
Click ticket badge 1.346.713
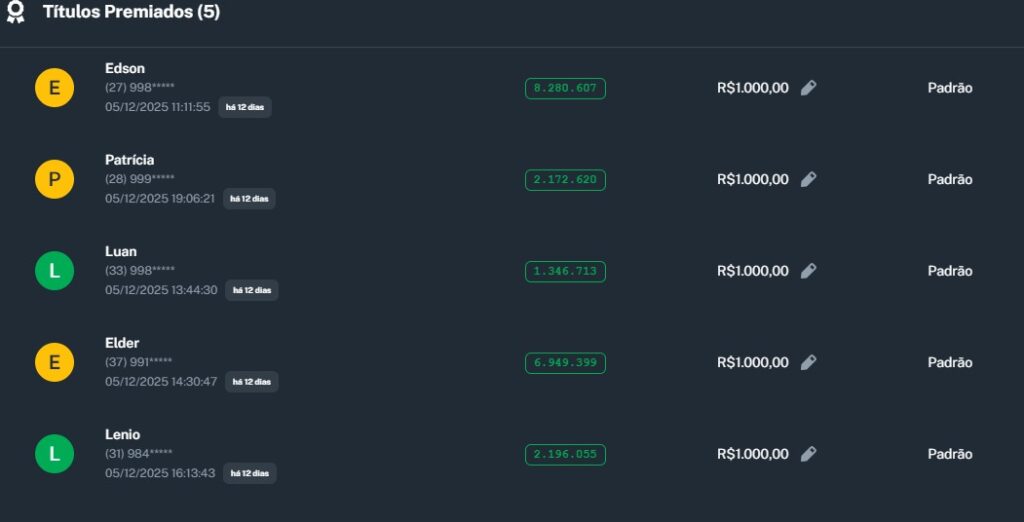coord(565,271)
